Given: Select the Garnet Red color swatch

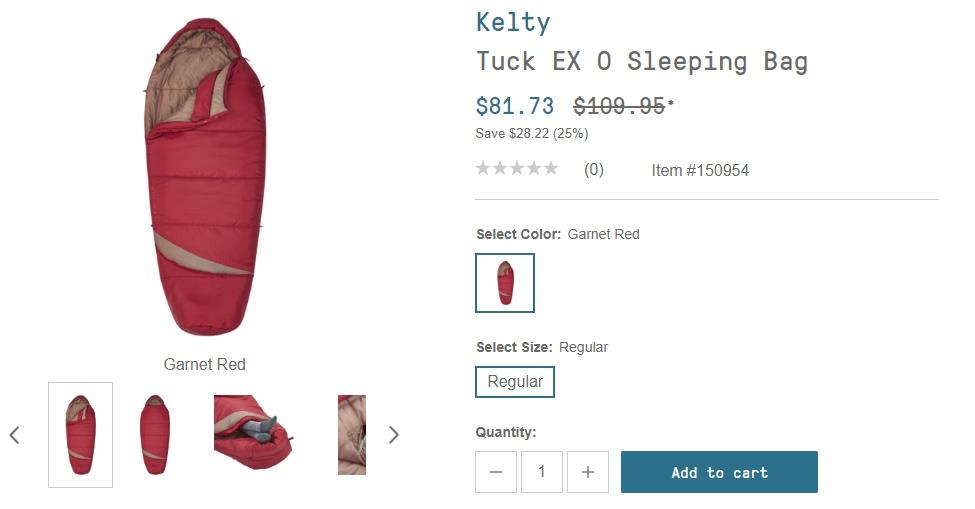Looking at the screenshot, I should tap(505, 283).
